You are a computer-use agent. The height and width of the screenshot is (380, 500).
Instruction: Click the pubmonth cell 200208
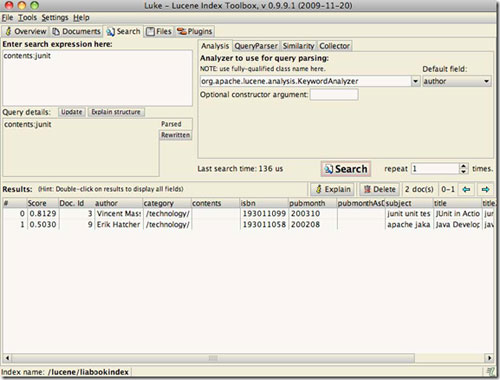click(312, 225)
